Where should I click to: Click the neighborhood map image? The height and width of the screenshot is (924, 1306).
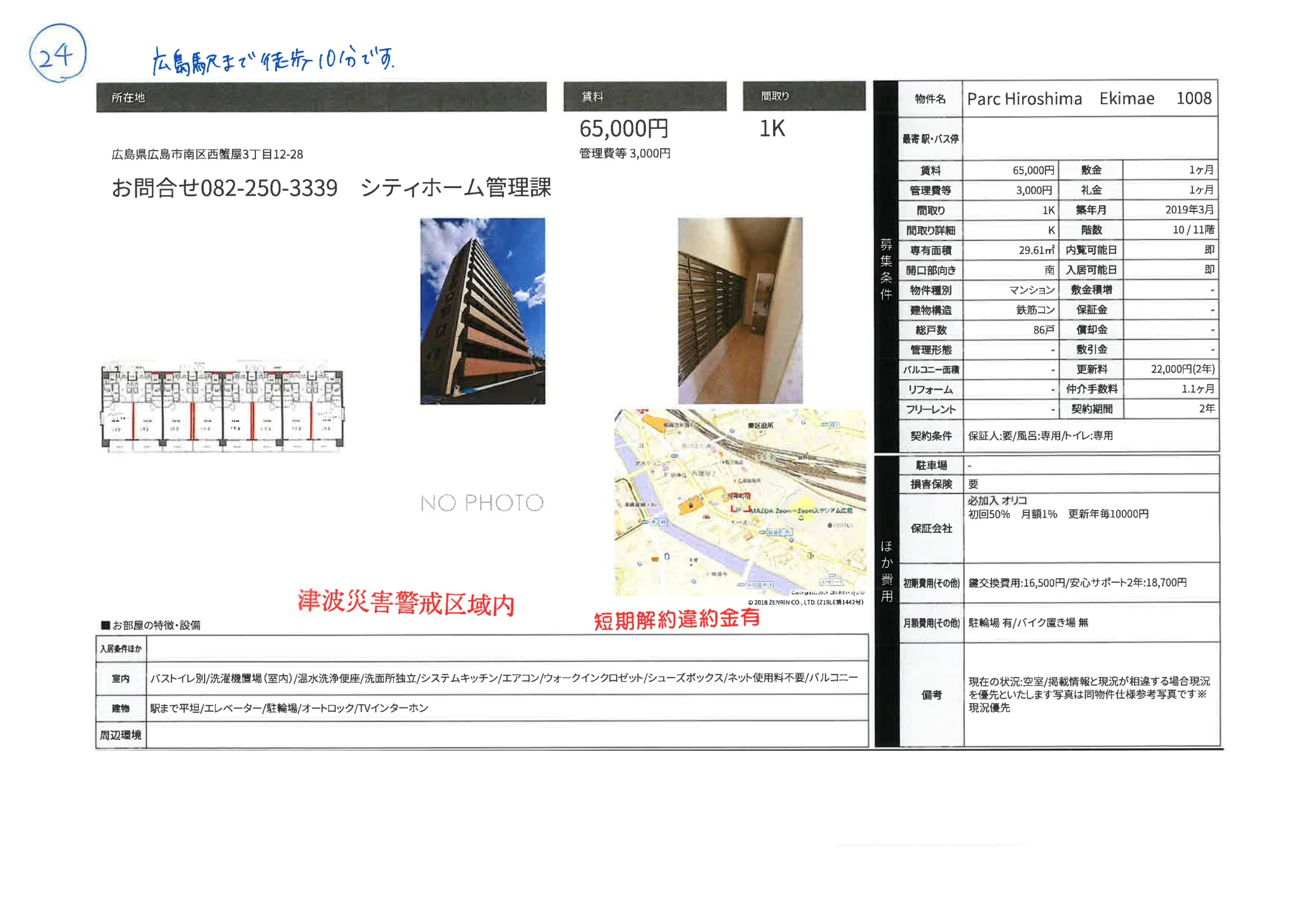click(x=740, y=502)
